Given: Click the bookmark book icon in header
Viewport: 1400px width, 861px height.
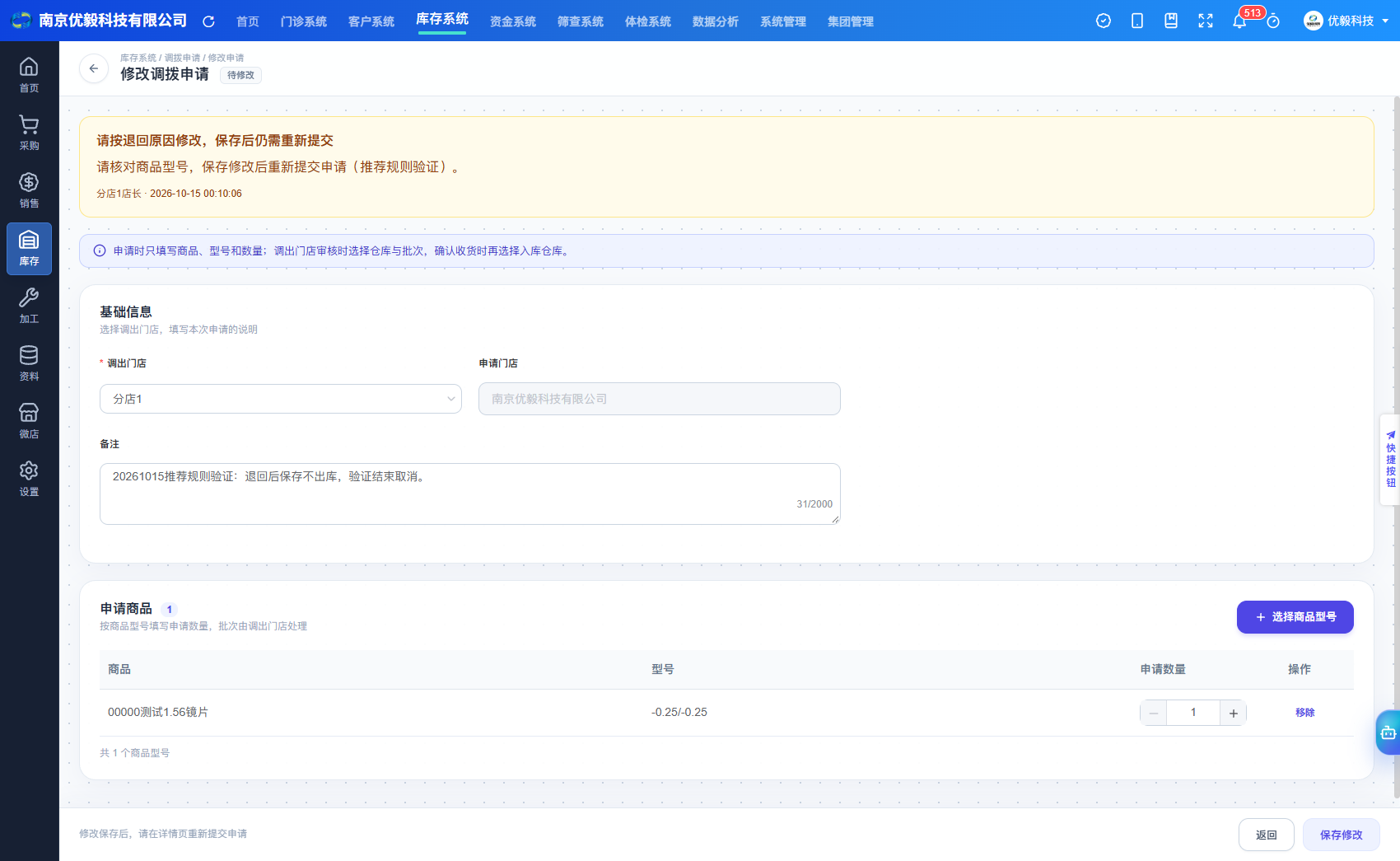Looking at the screenshot, I should click(x=1171, y=21).
